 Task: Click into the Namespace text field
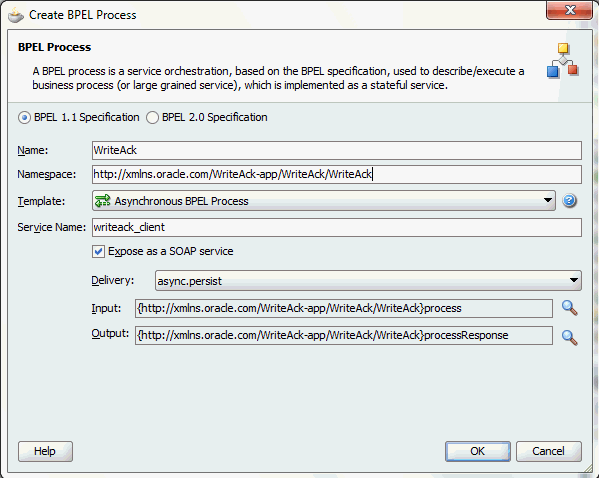coord(337,174)
